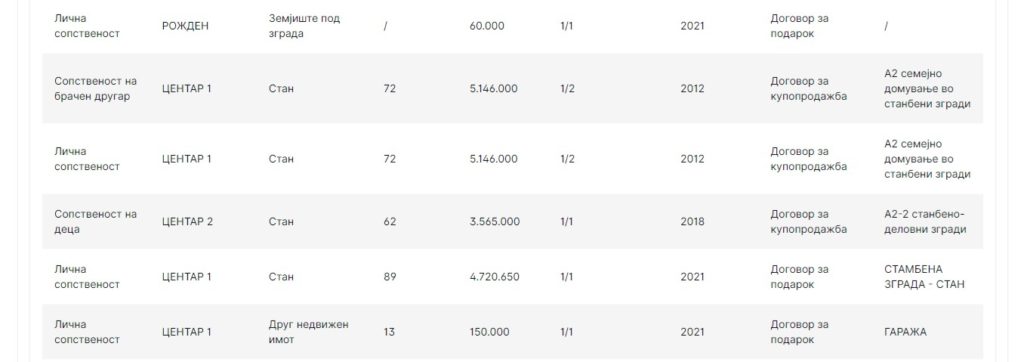This screenshot has width=1024, height=362.
Task: Click Договор за купопродажба in 2018 row
Action: tap(808, 222)
